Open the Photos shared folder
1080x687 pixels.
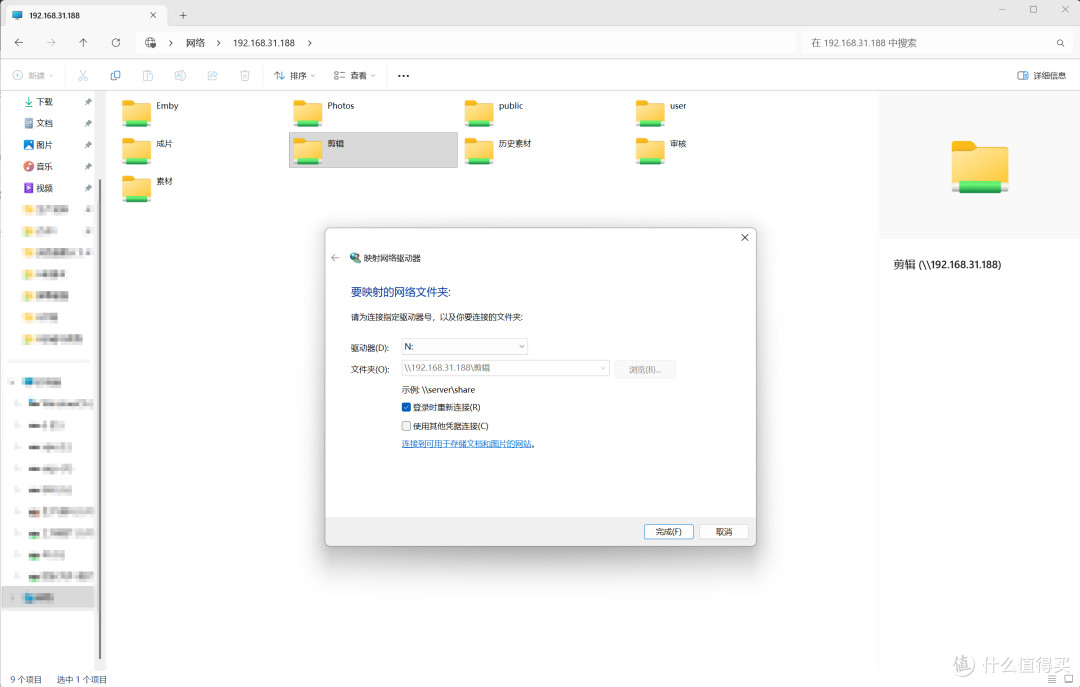pyautogui.click(x=324, y=113)
